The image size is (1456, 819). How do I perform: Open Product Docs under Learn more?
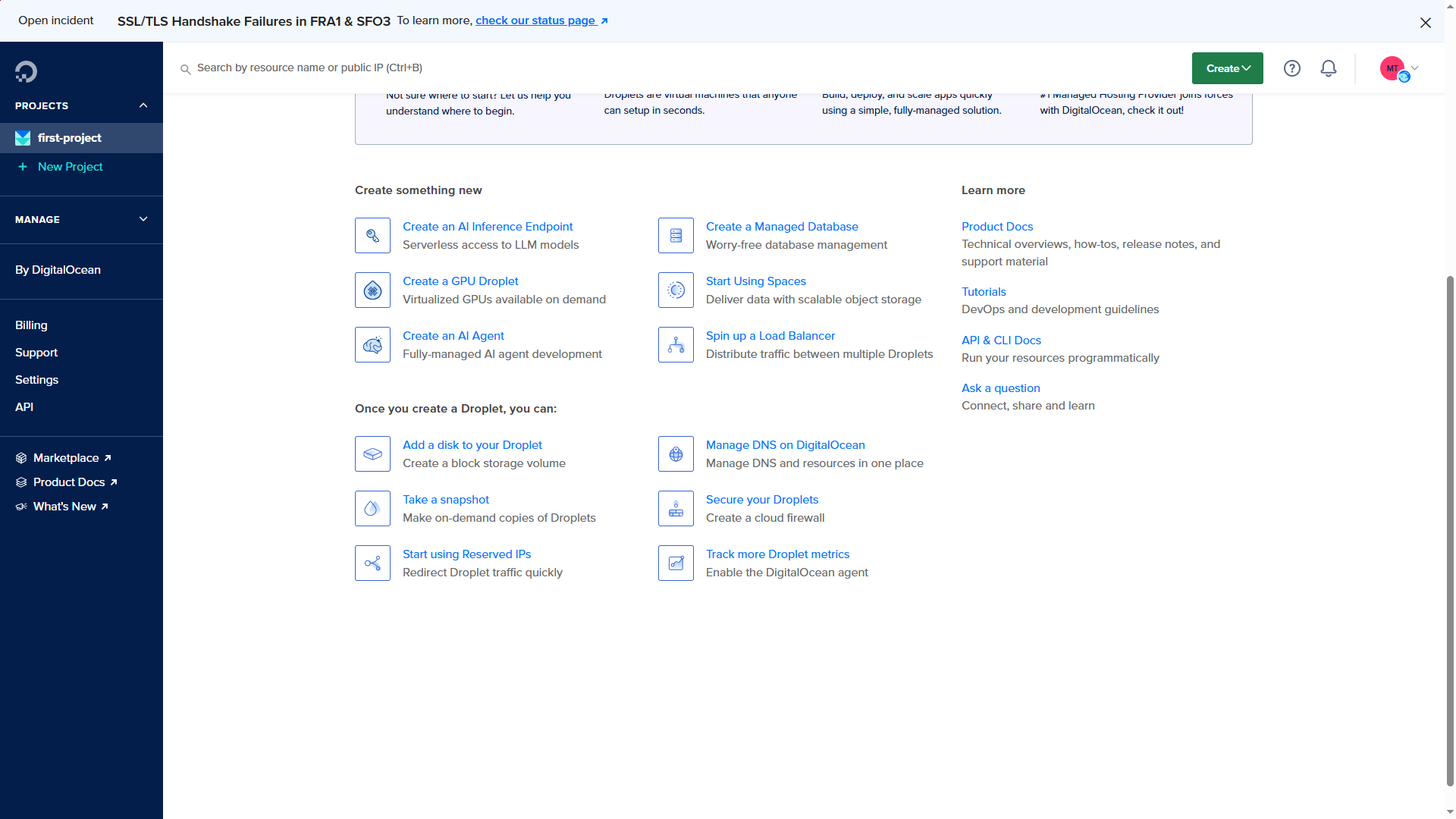996,227
